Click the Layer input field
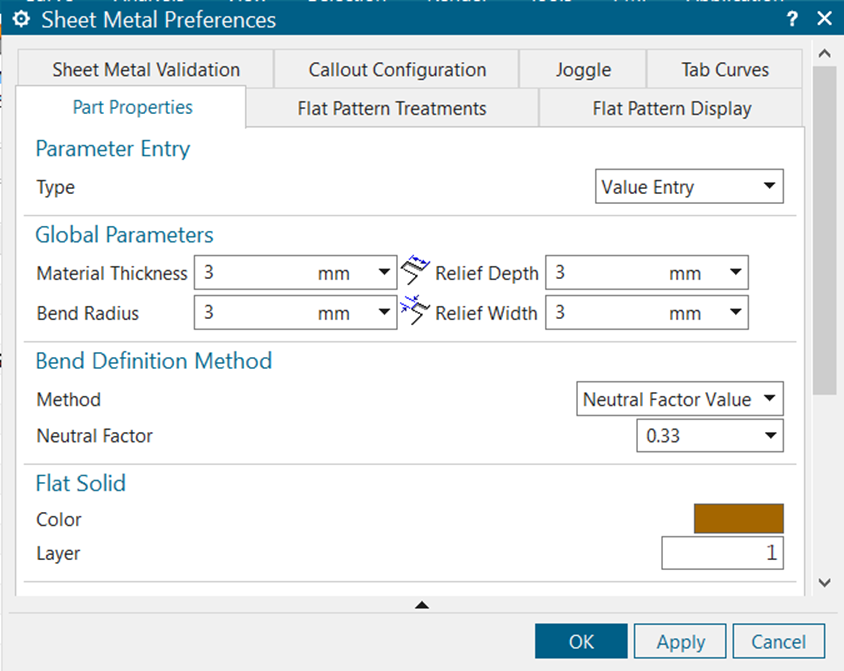Image resolution: width=844 pixels, height=671 pixels. (722, 553)
